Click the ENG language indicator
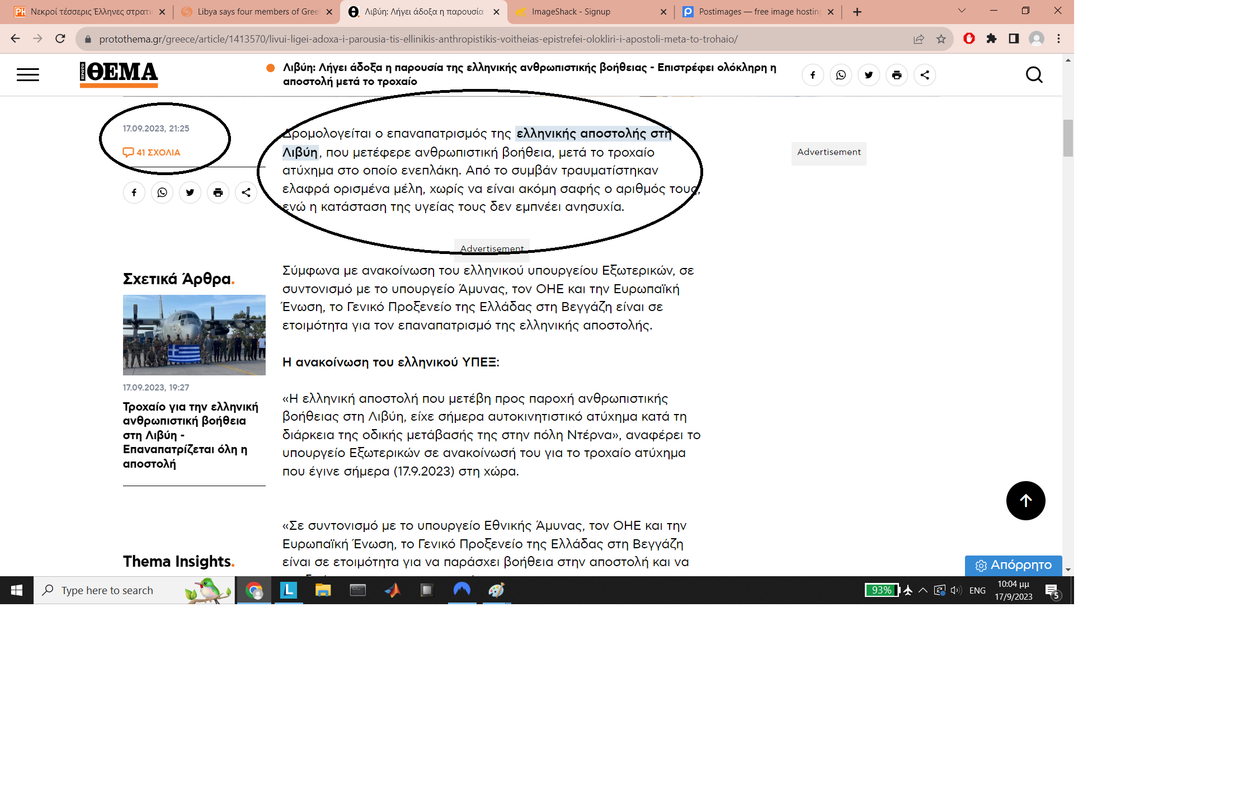This screenshot has width=1234, height=800. (978, 590)
